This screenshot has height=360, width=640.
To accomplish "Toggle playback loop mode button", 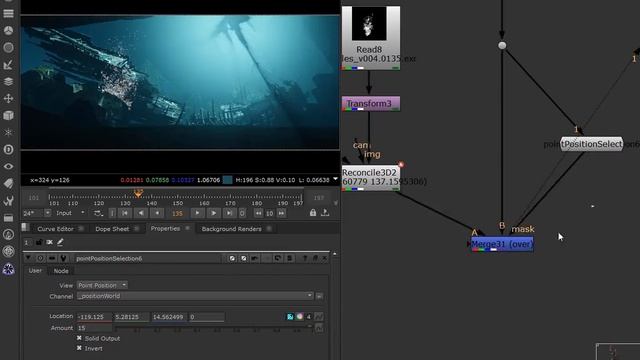I will pos(98,213).
